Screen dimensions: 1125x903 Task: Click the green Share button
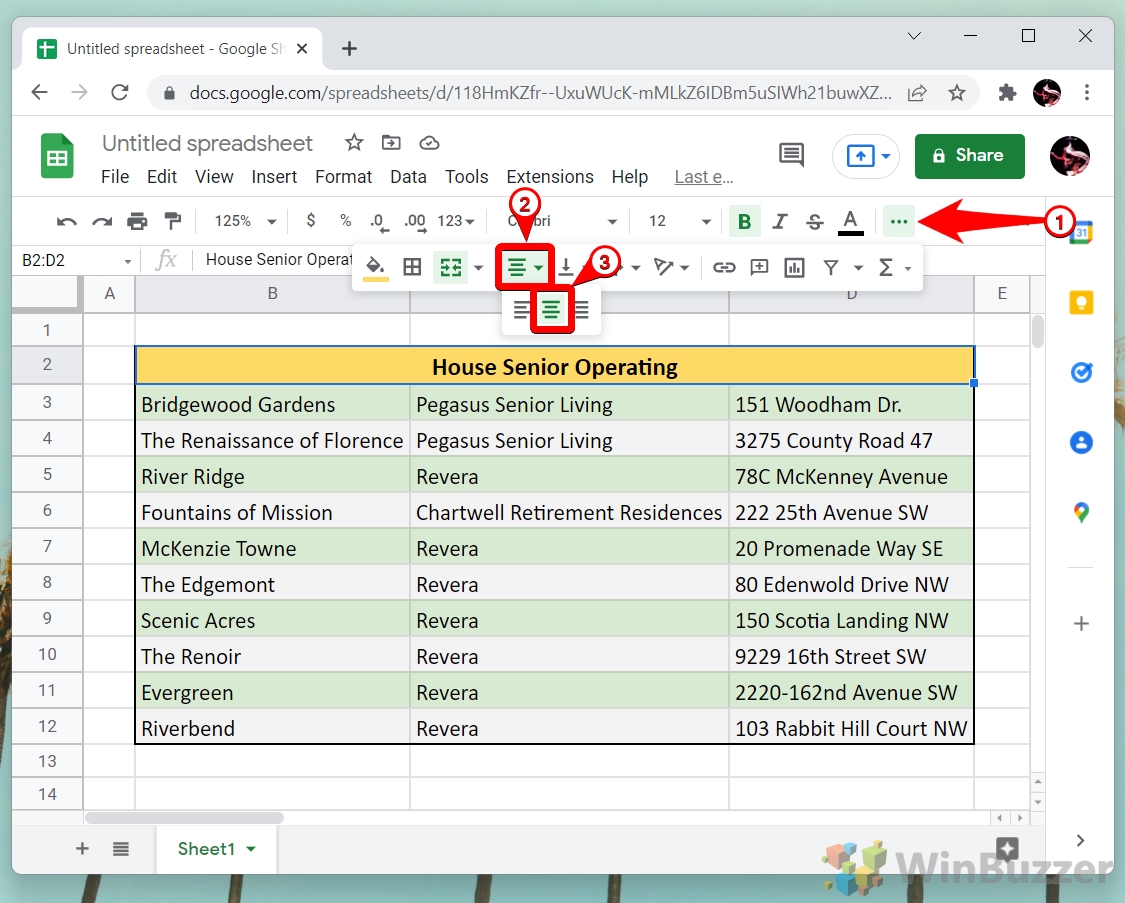pos(969,156)
